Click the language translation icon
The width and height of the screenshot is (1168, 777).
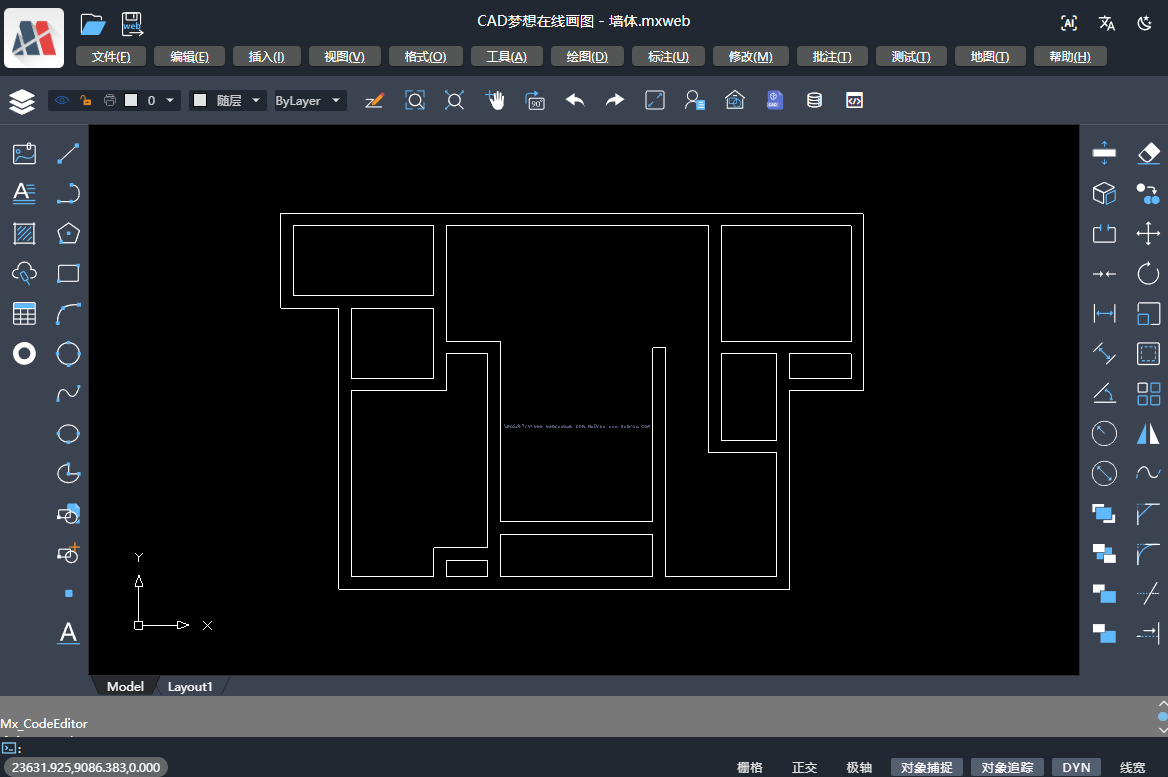1107,23
